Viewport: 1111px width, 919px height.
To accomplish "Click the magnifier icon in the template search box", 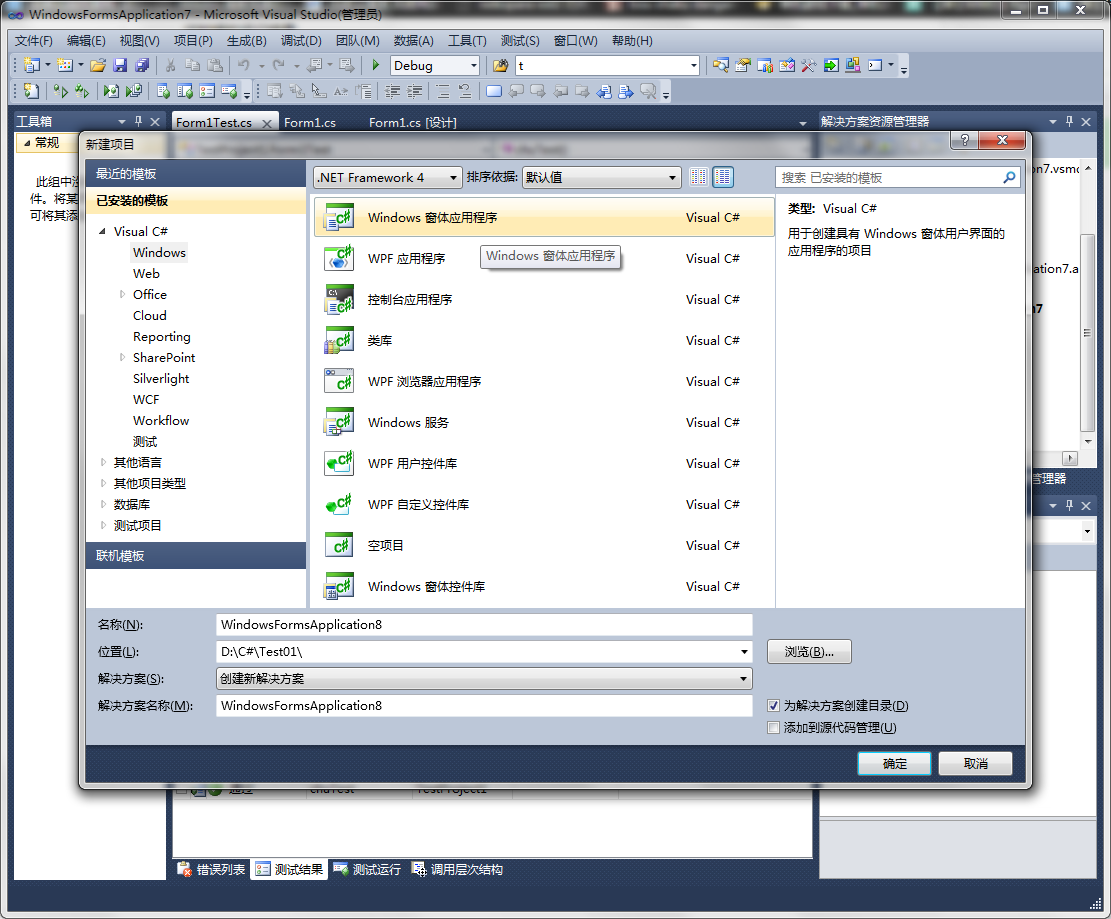I will pyautogui.click(x=1009, y=177).
